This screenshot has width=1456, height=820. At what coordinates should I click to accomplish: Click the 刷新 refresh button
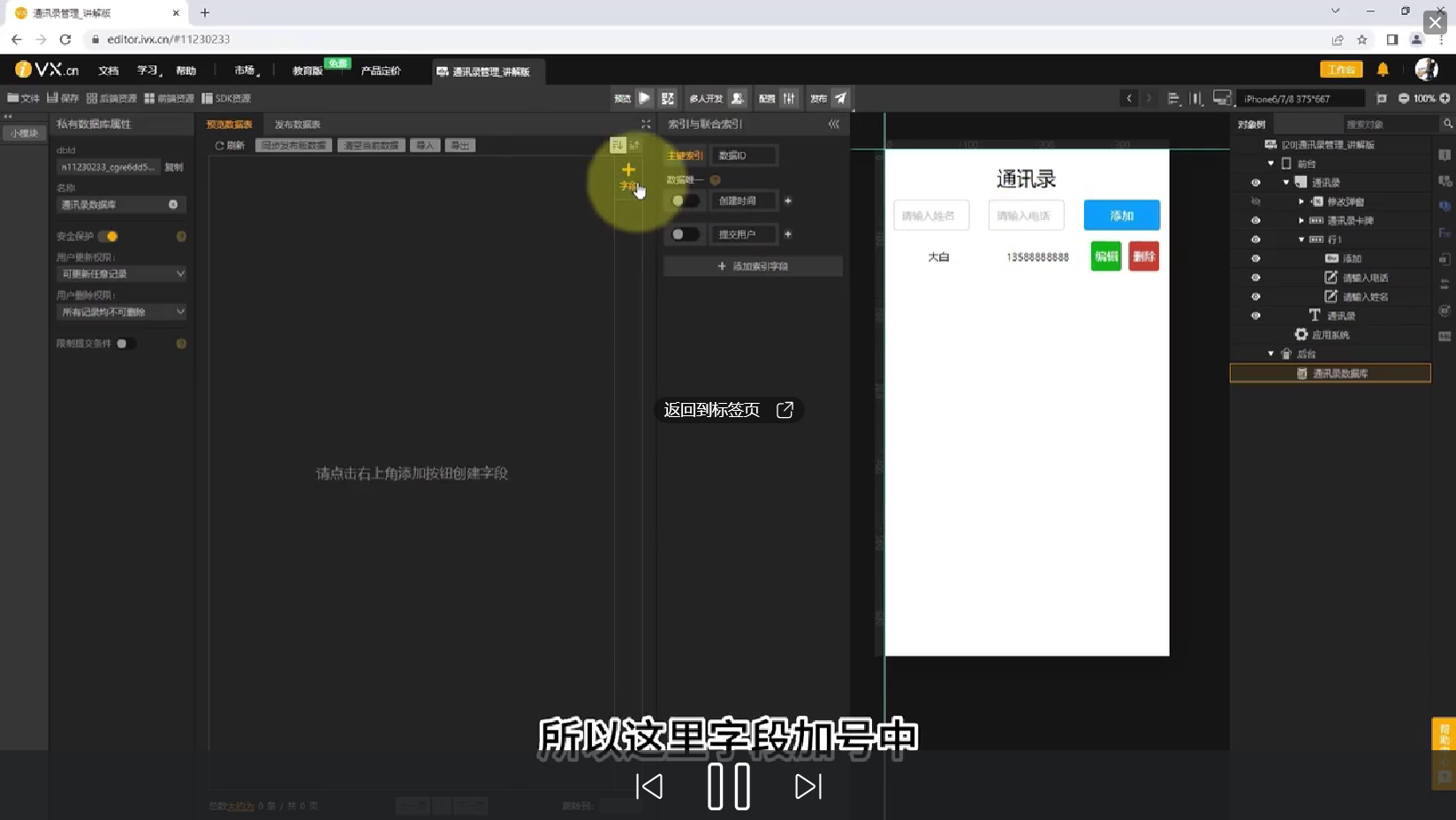pos(230,146)
